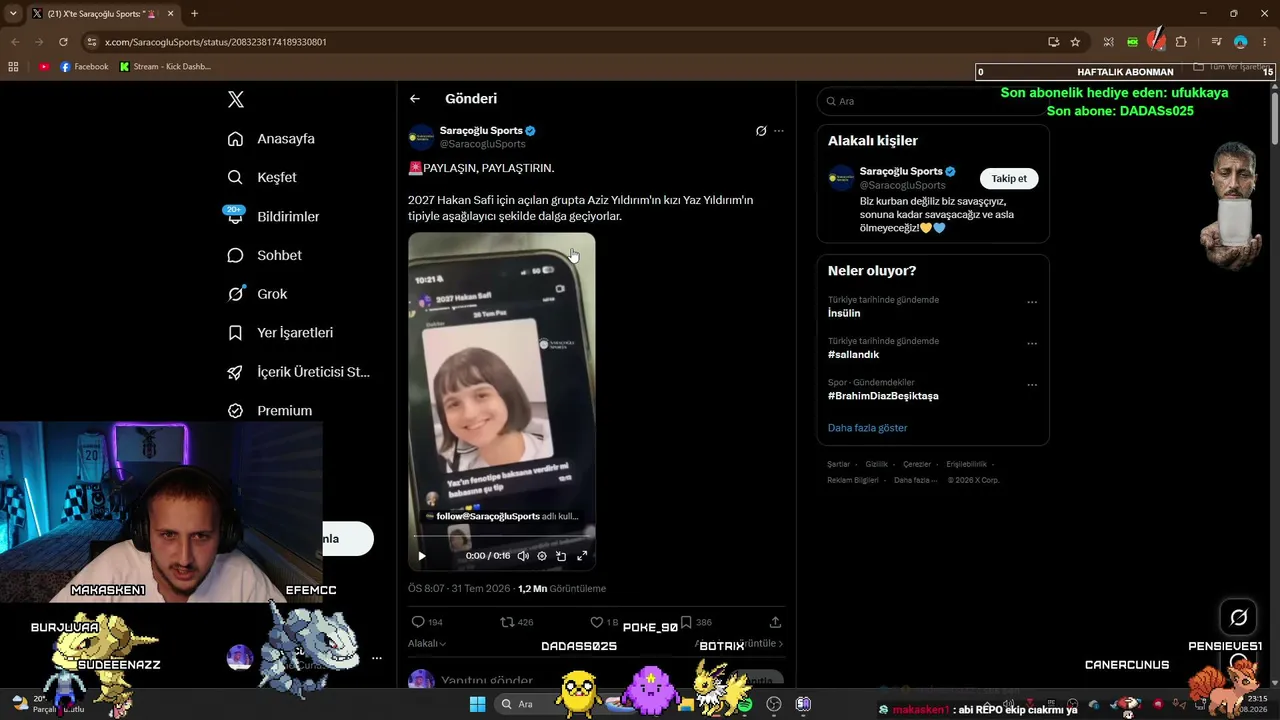The width and height of the screenshot is (1280, 720).
Task: Open a new browser tab
Action: tap(194, 14)
